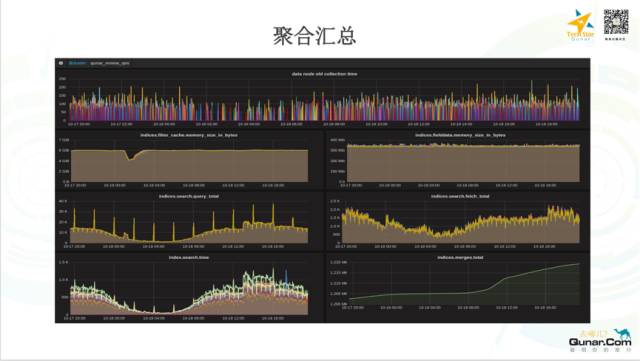Screen dimensions: 640x361
Task: Open the data node old collection time panel title
Action: click(x=324, y=74)
